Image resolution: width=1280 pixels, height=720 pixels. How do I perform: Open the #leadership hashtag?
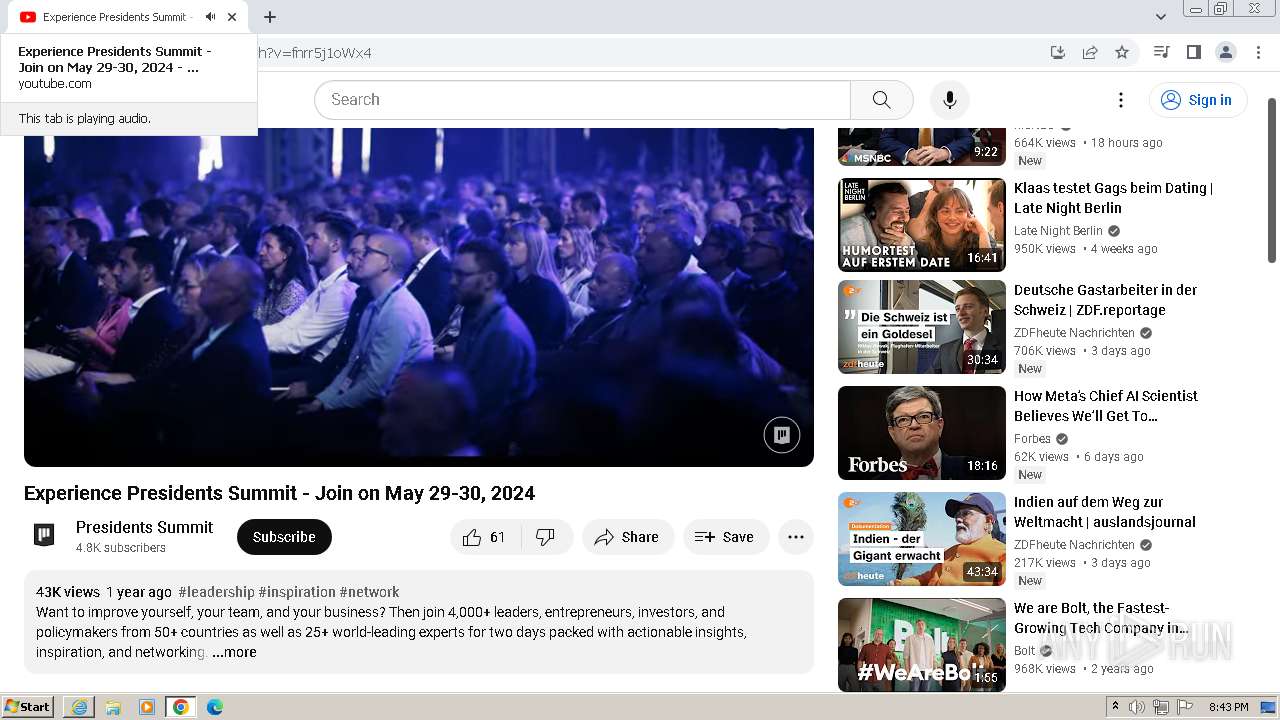tap(216, 592)
